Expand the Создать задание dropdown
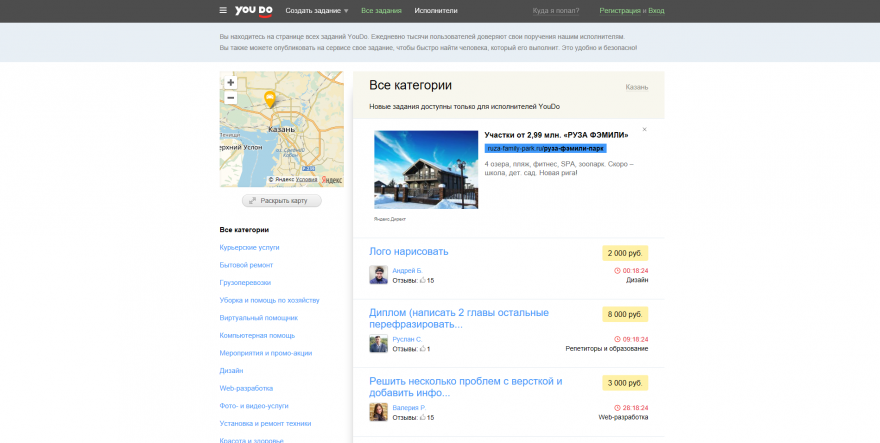The image size is (880, 443). click(x=316, y=10)
